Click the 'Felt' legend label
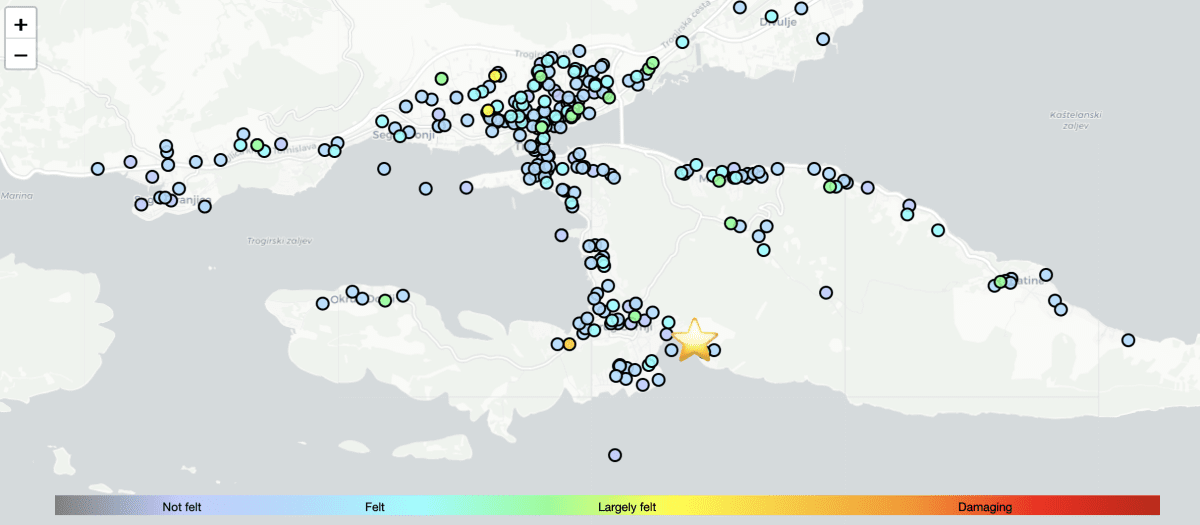 [375, 507]
